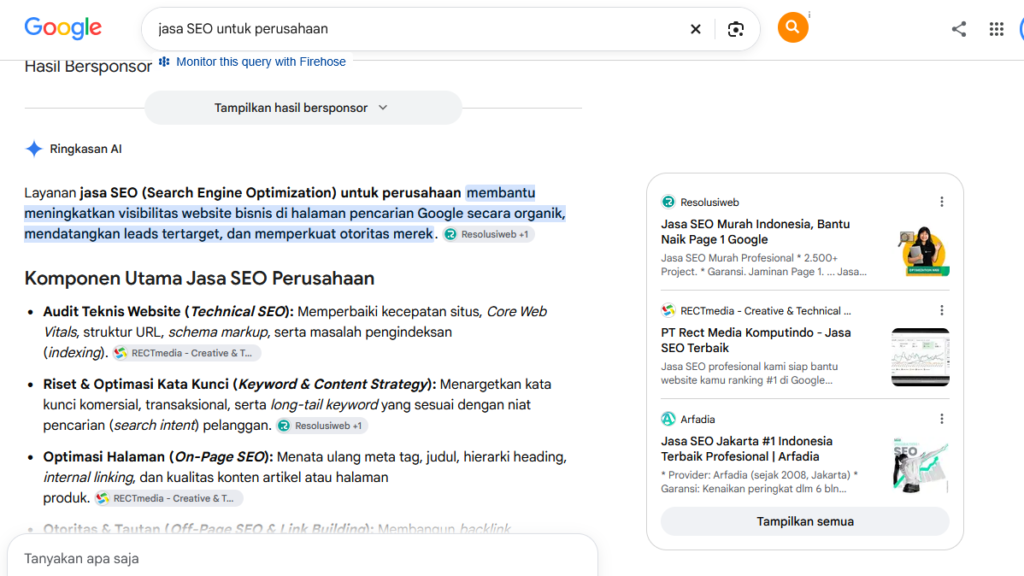Open Jasa SEO Jakarta #1 Indonesia result
1024x576 pixels.
pyautogui.click(x=746, y=449)
